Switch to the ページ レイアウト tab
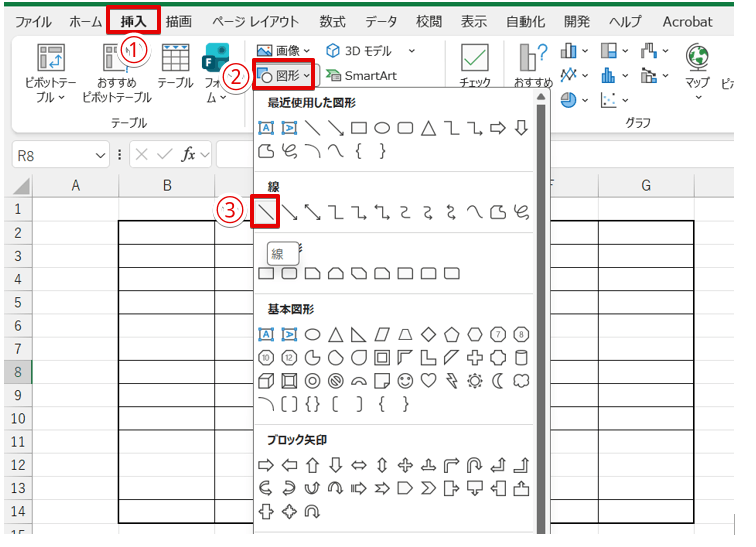 click(255, 22)
